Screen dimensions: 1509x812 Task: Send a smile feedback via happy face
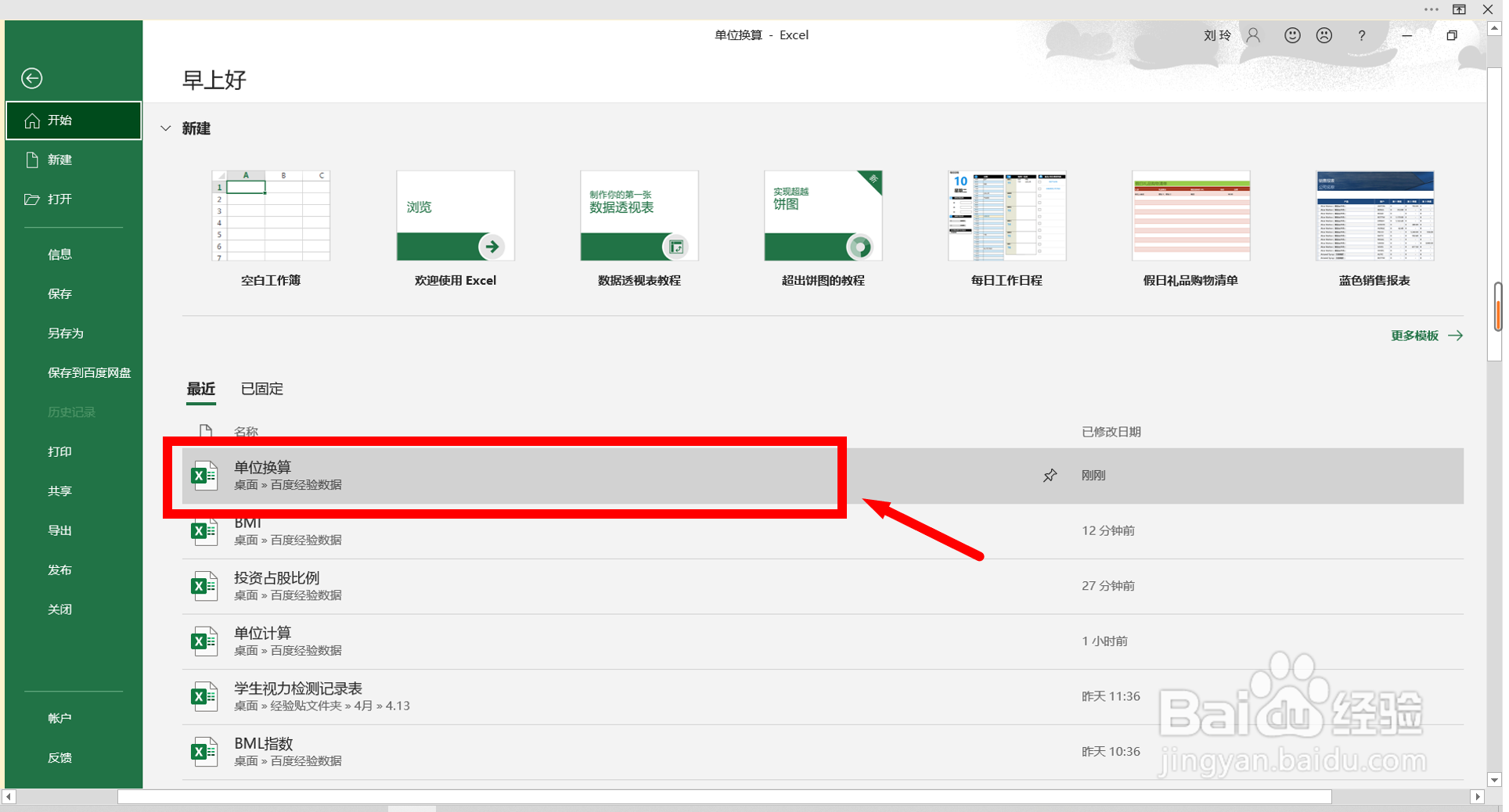coord(1292,35)
